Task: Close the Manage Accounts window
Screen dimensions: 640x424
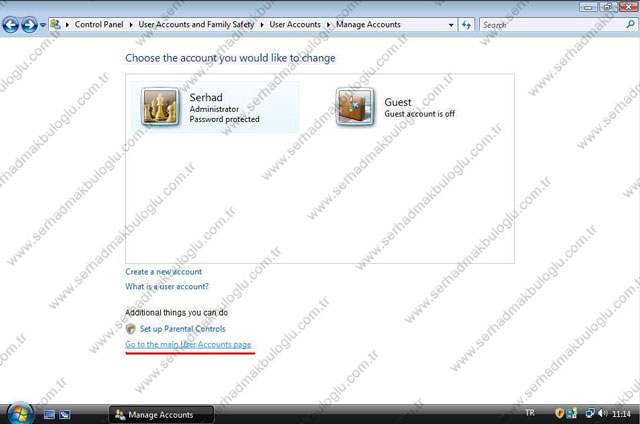Action: 629,7
